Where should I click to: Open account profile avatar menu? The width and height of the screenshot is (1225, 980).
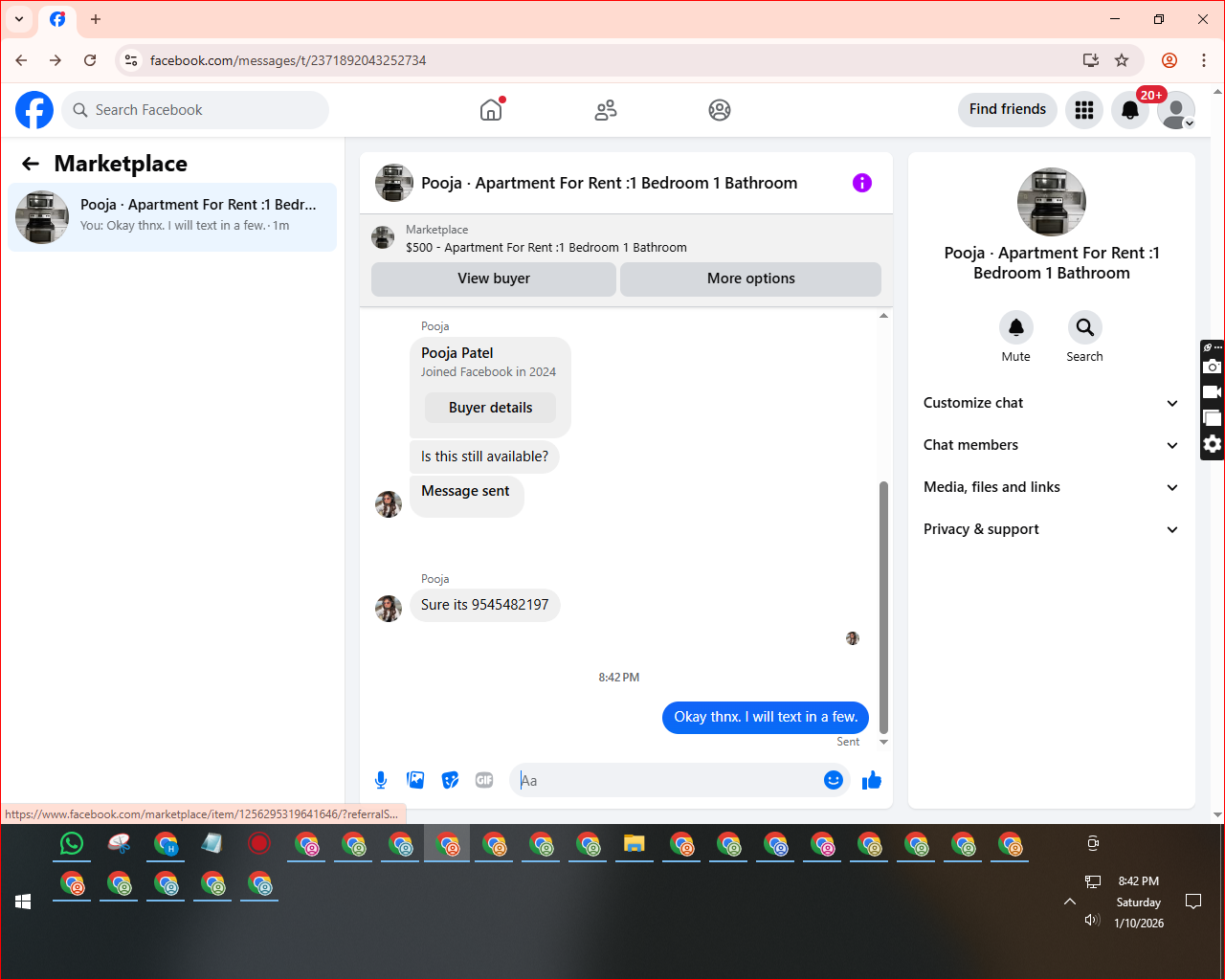1176,110
